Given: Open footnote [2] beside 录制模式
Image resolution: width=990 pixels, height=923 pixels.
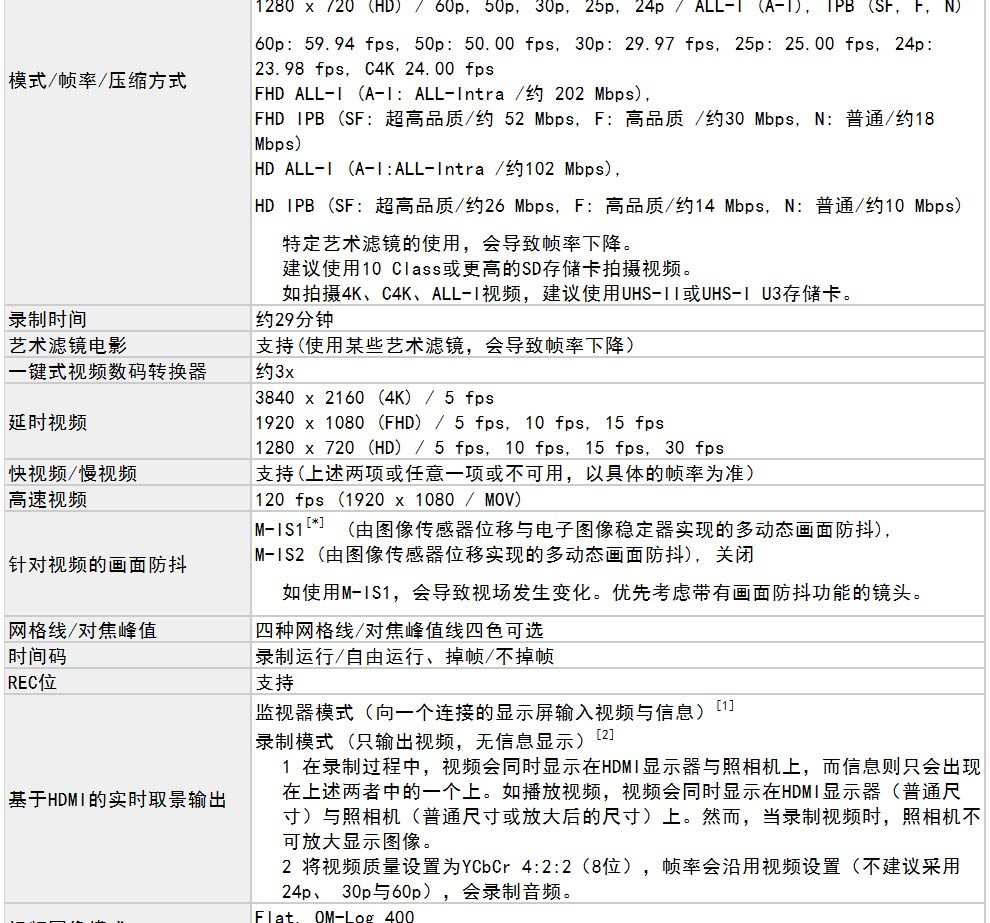Looking at the screenshot, I should 605,735.
